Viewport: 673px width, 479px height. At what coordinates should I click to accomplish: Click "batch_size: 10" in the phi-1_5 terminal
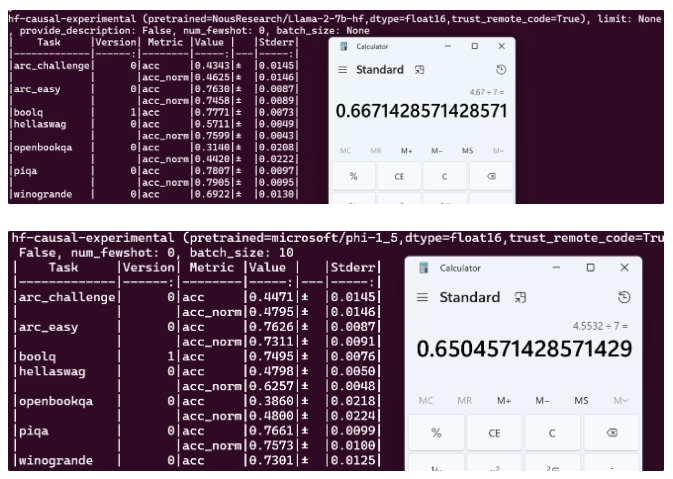coord(242,253)
